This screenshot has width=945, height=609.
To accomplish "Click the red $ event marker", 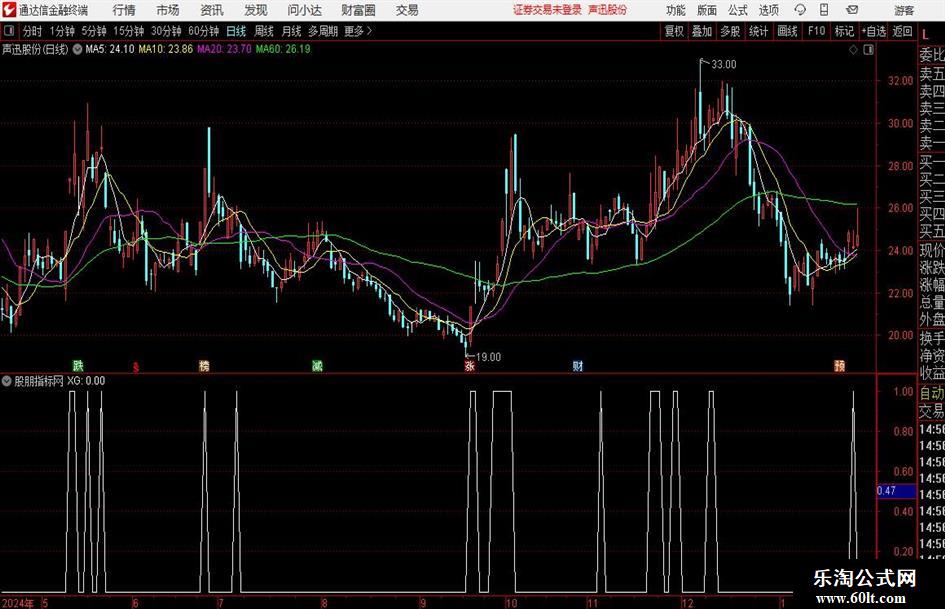I will coord(136,367).
